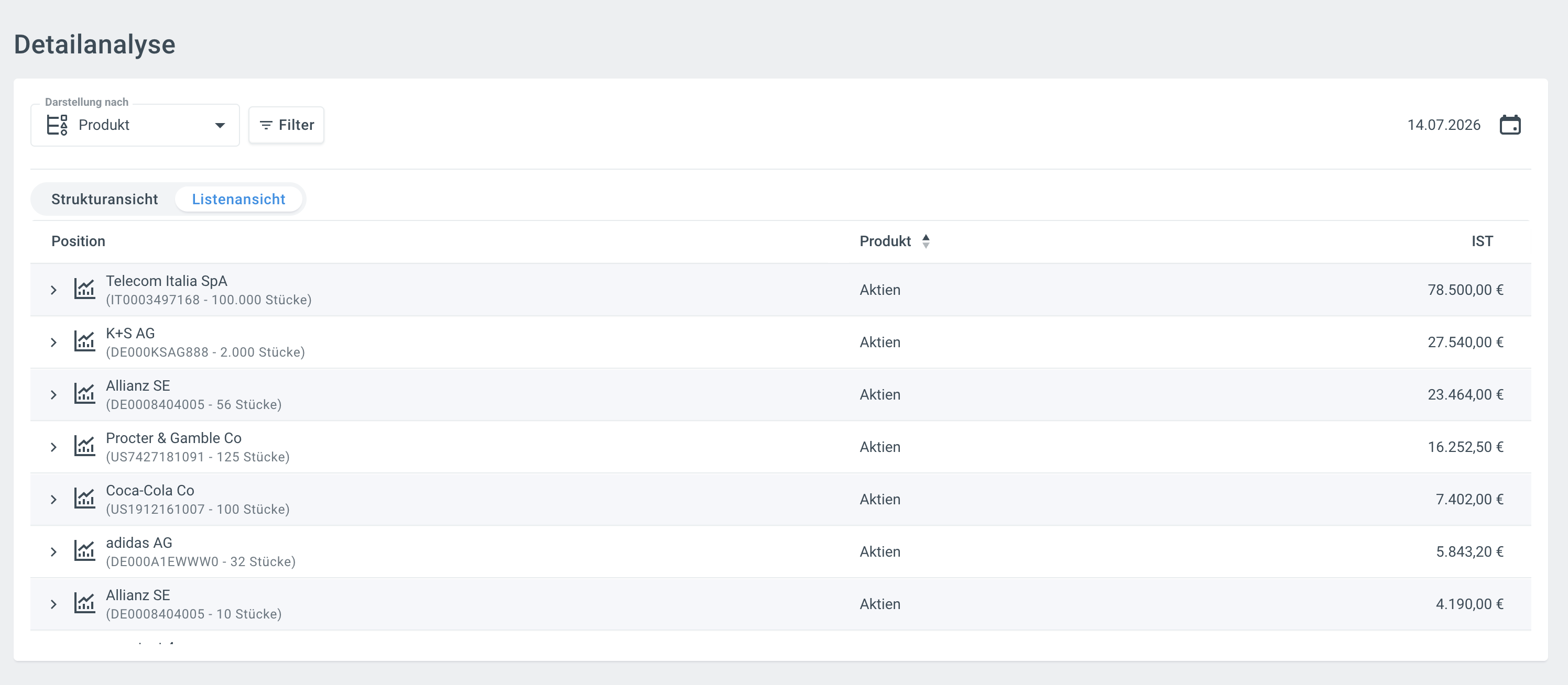Click the Produkt column sort arrows
1568x685 pixels.
click(926, 241)
